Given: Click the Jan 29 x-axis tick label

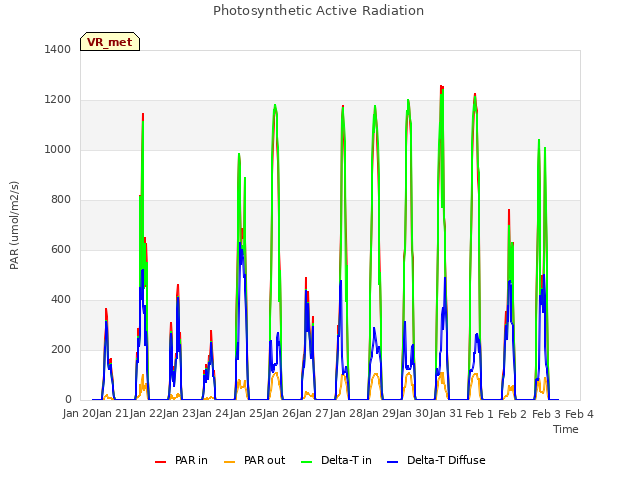Looking at the screenshot, I should click(379, 414).
